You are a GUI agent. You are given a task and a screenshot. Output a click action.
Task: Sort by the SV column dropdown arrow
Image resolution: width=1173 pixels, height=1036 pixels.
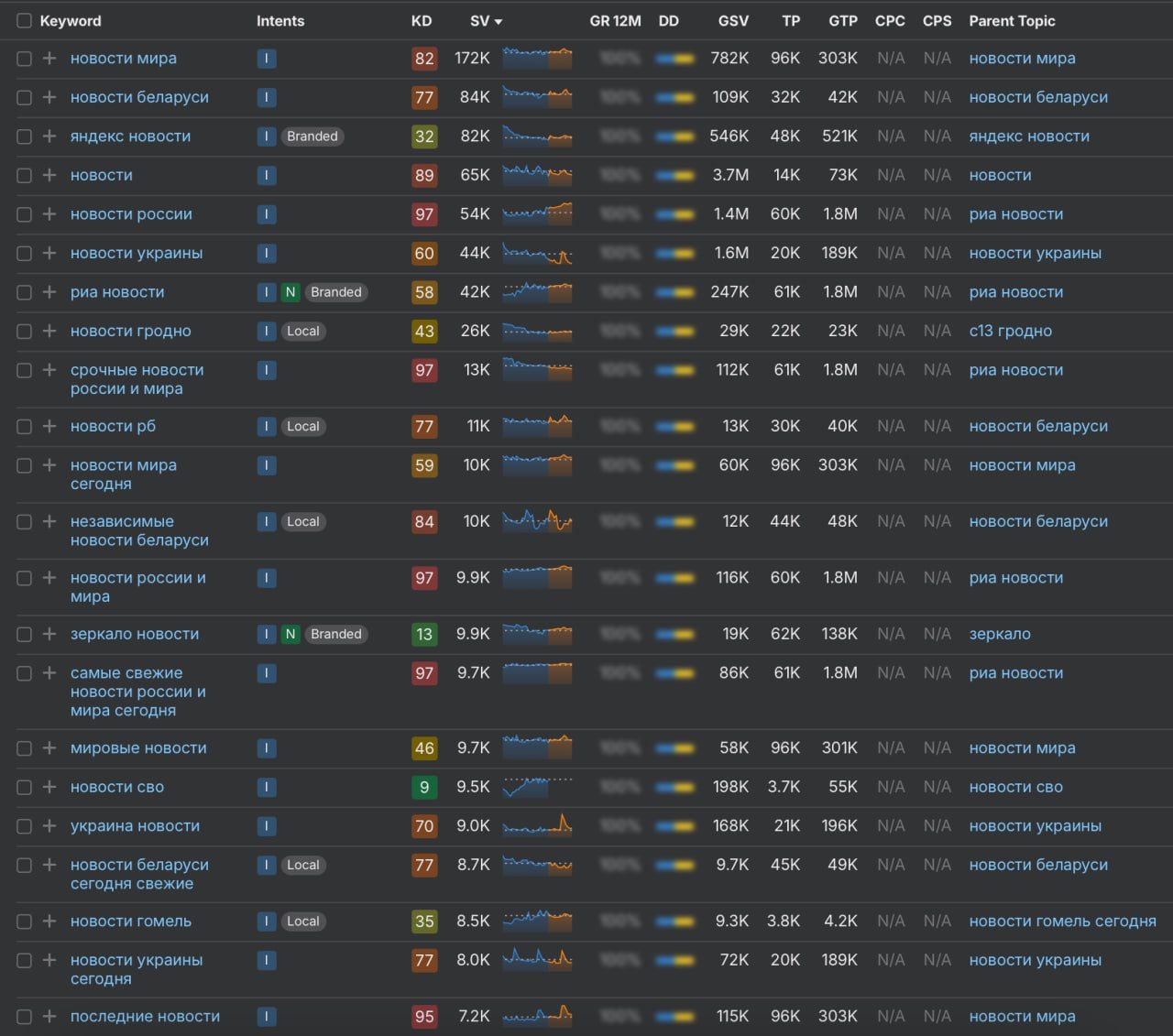click(499, 22)
